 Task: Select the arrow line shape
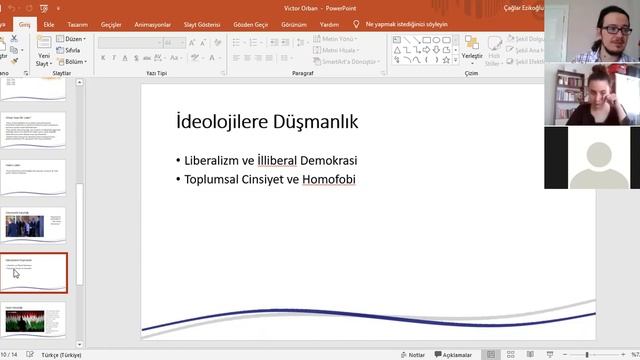417,40
